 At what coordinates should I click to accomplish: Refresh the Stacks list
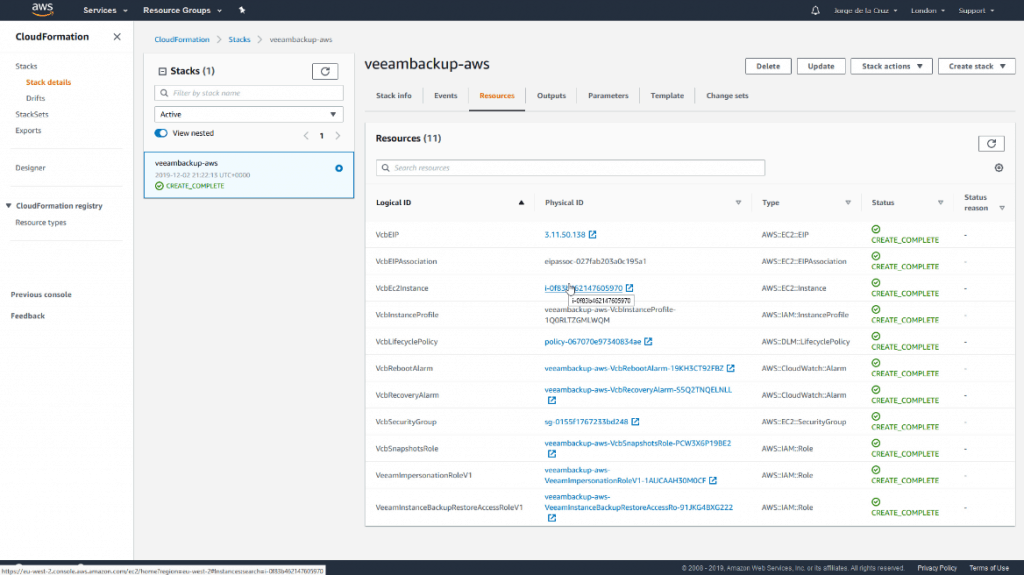click(x=325, y=71)
